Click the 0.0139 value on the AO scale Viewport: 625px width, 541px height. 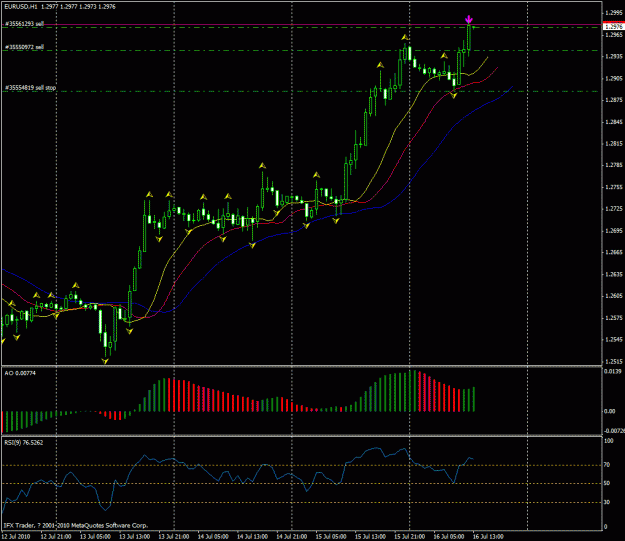(x=613, y=371)
